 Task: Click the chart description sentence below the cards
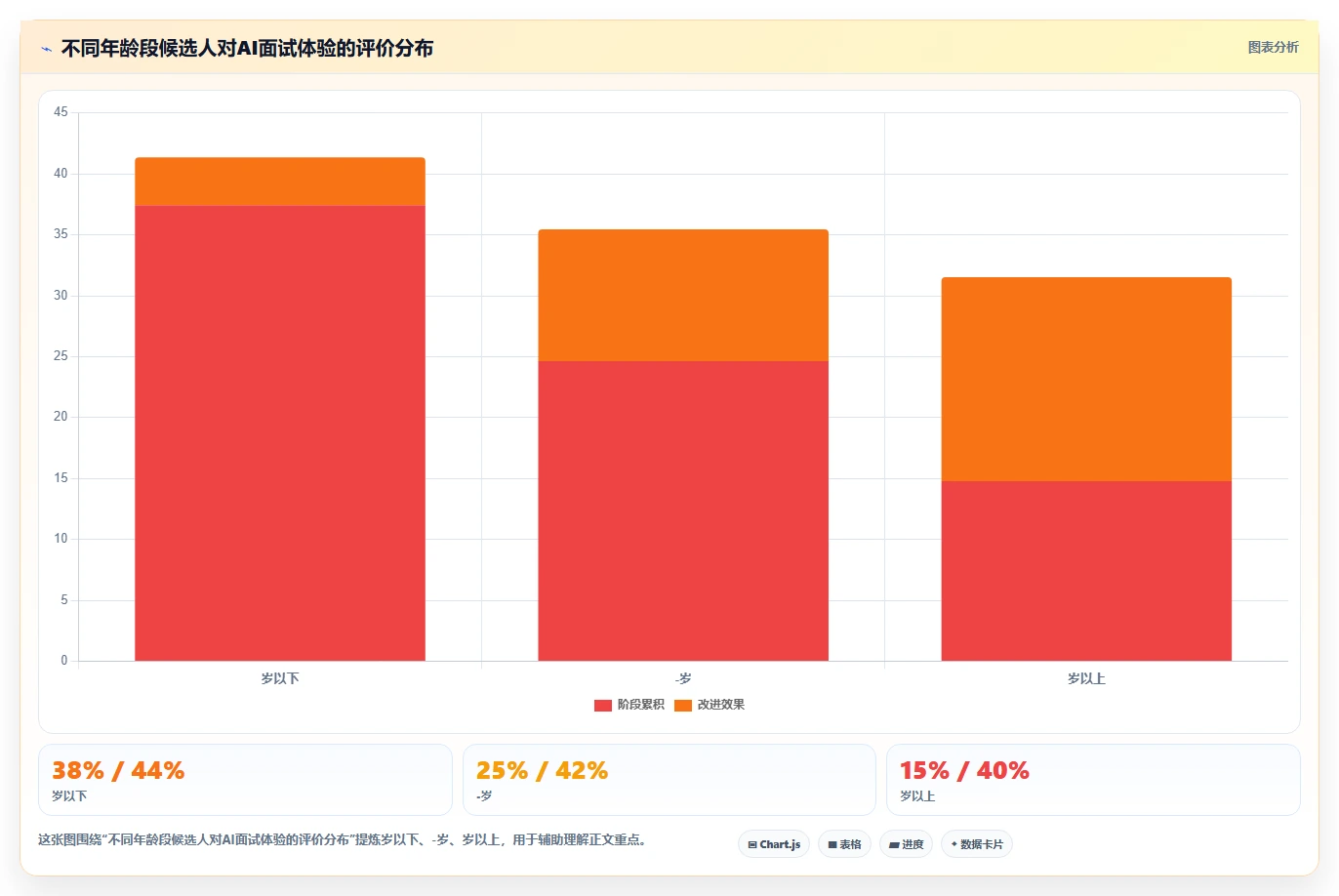click(345, 839)
